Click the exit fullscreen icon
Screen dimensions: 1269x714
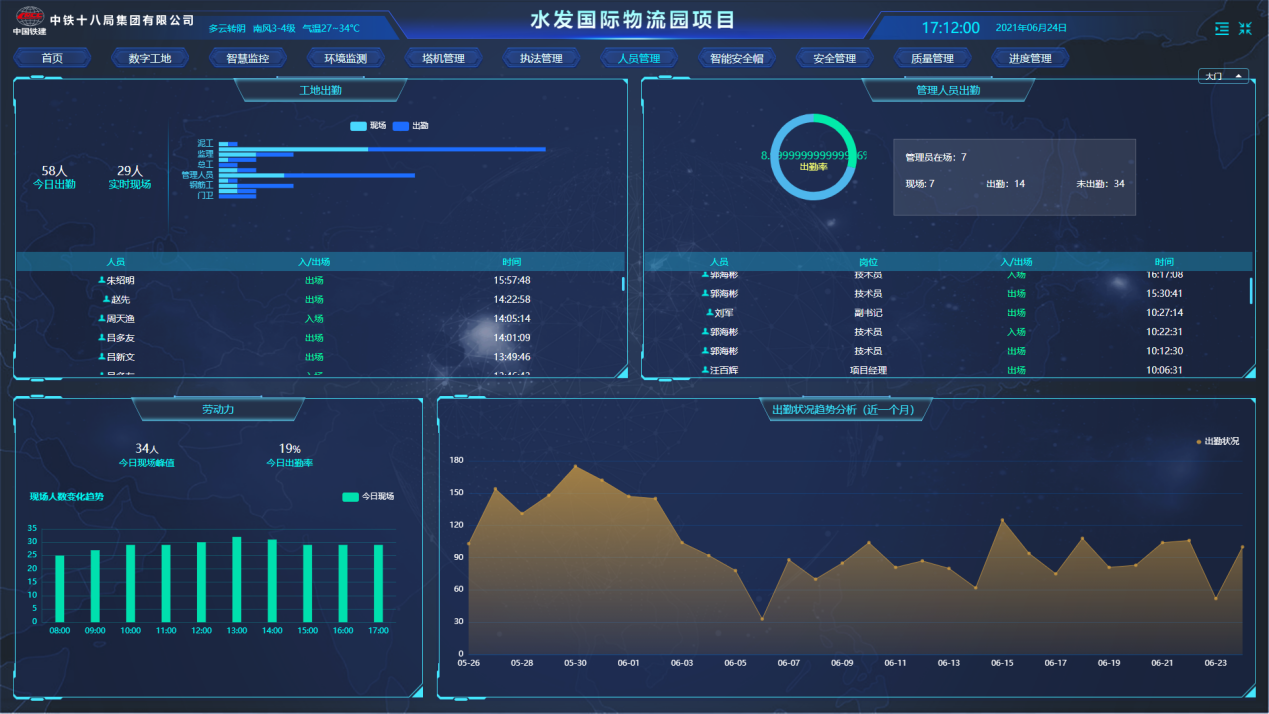[1245, 29]
